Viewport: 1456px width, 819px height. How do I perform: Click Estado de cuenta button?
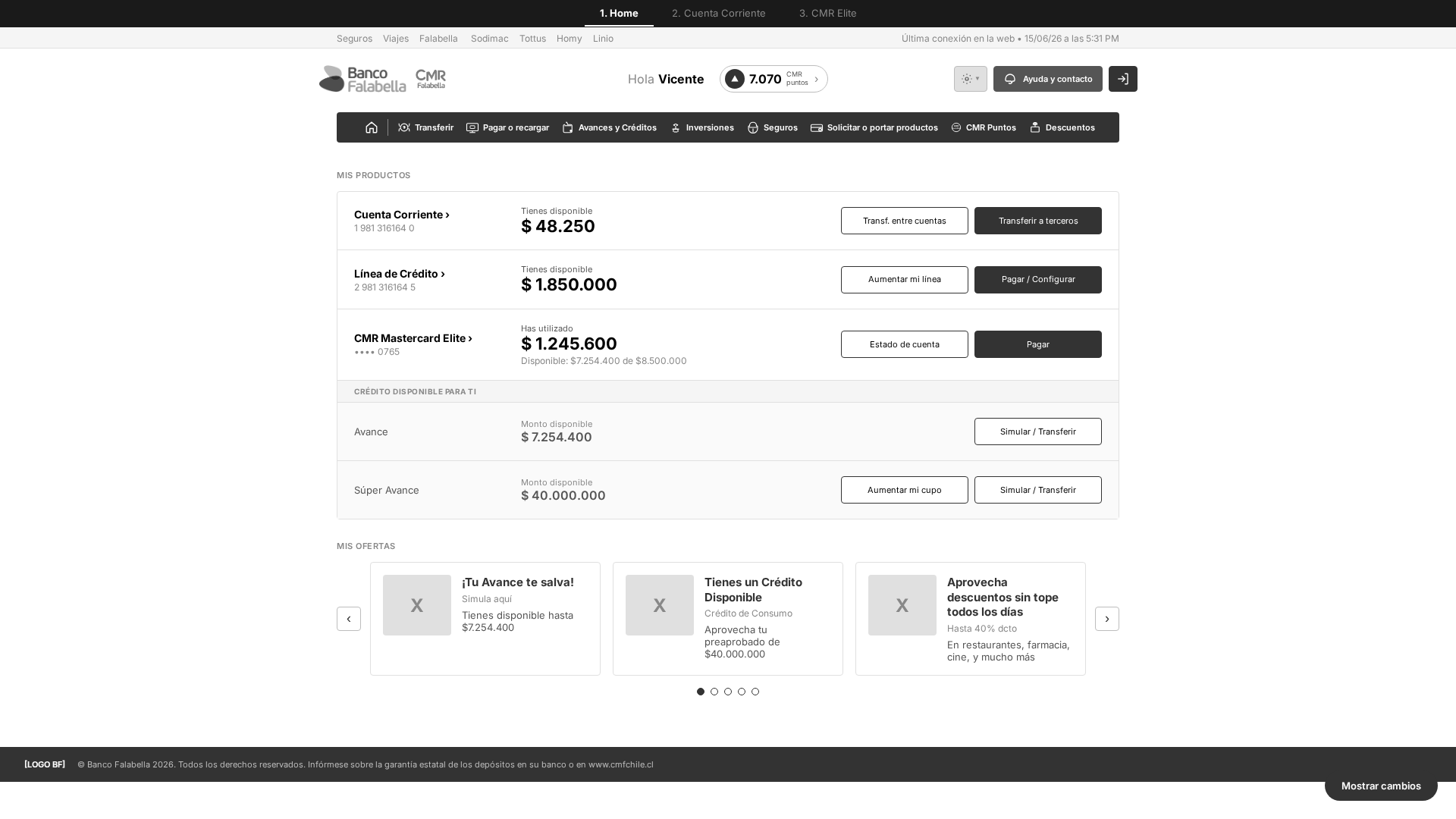pos(905,344)
